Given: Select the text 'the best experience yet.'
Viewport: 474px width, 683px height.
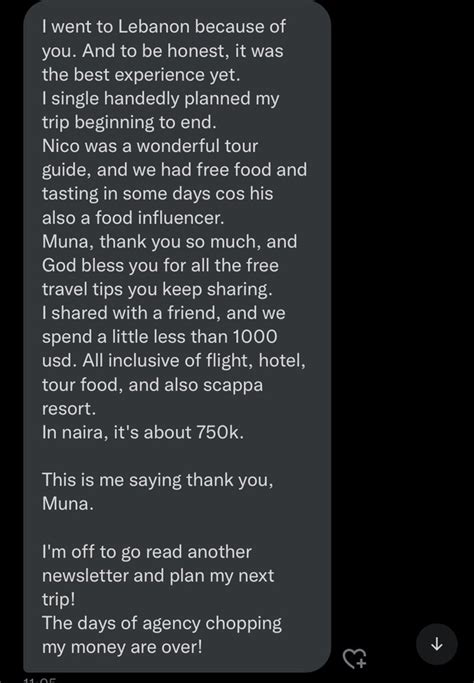Looking at the screenshot, I should click(141, 74).
